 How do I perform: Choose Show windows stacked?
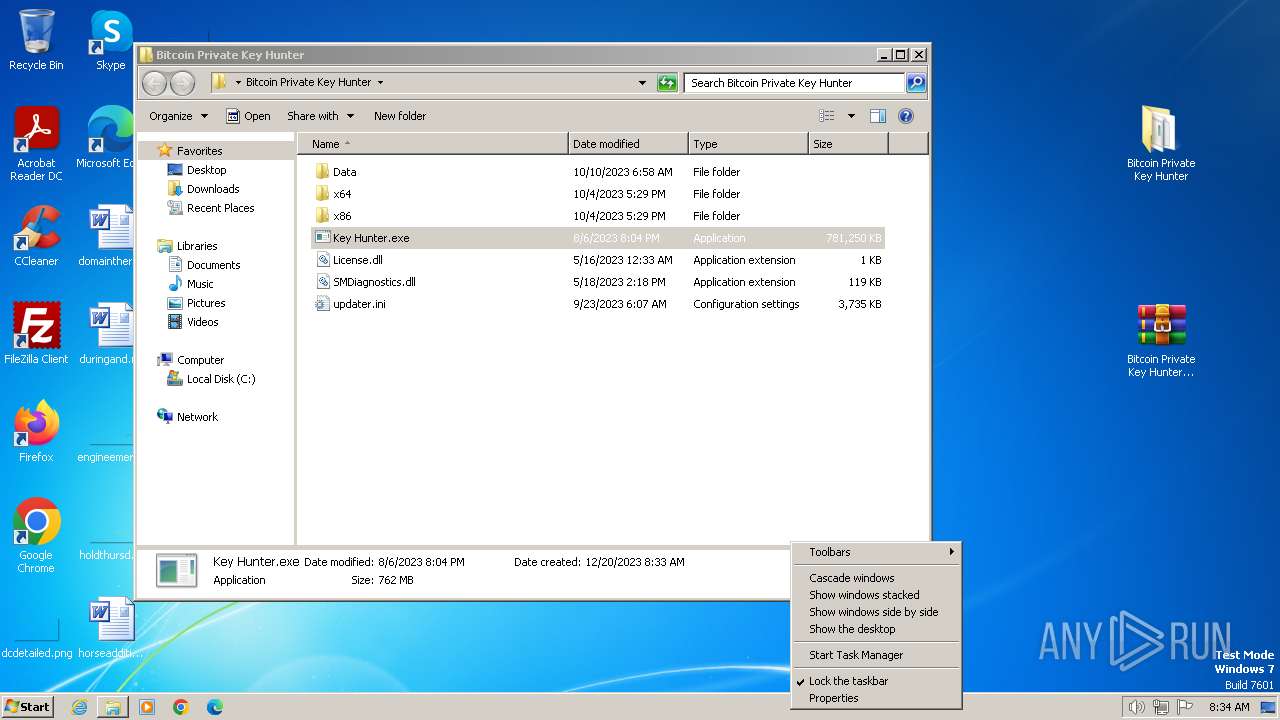(x=876, y=595)
